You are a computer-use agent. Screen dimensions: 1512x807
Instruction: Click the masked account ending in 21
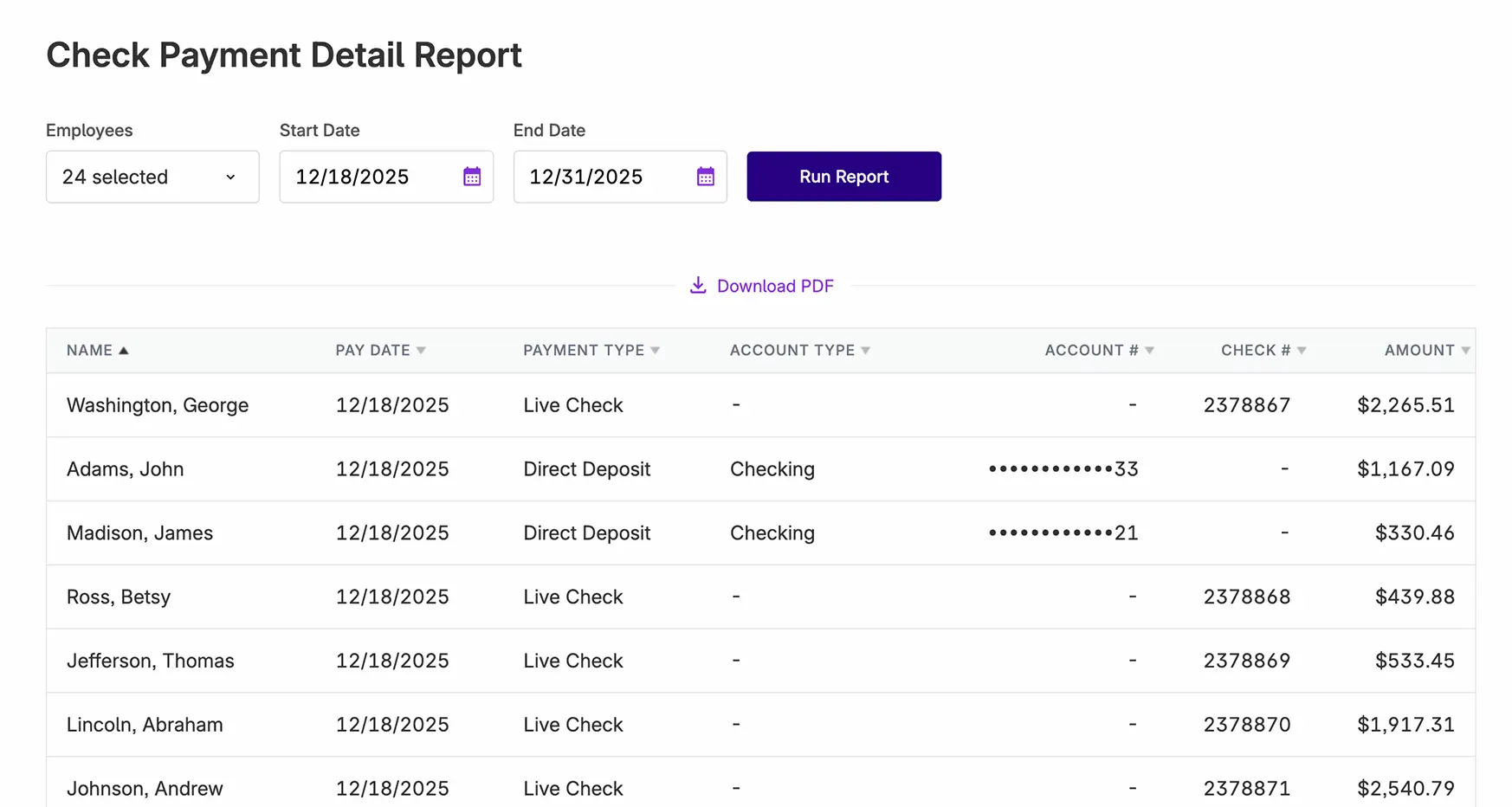point(1063,533)
